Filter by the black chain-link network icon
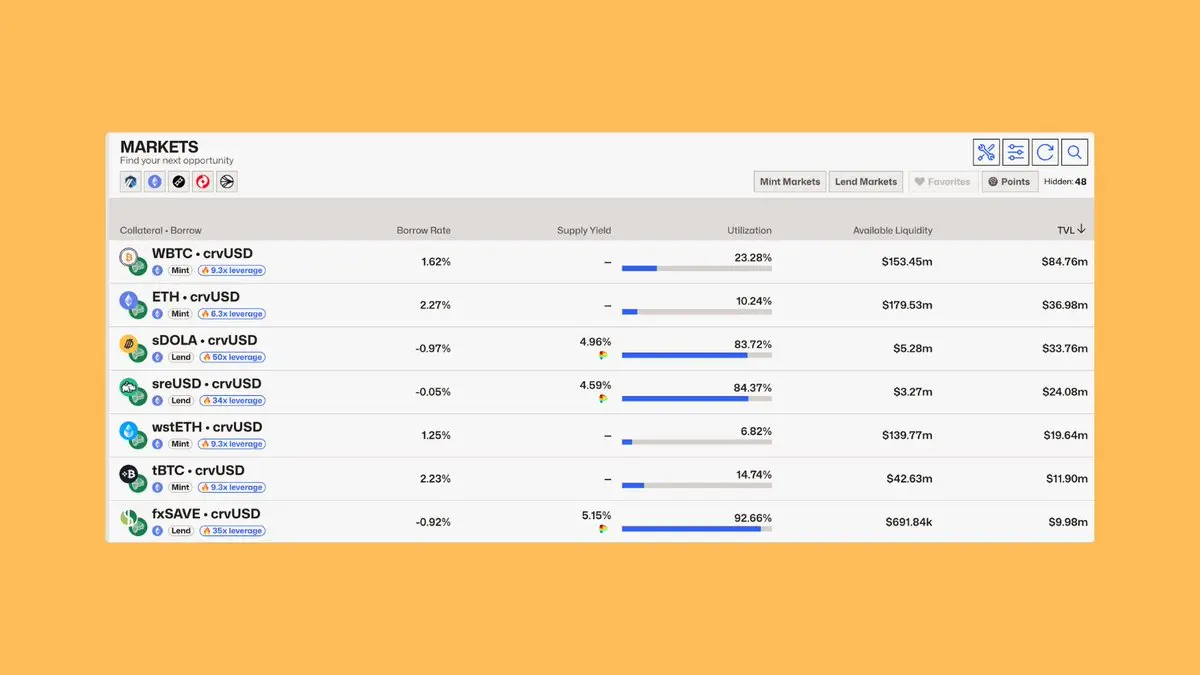1200x675 pixels. tap(179, 182)
